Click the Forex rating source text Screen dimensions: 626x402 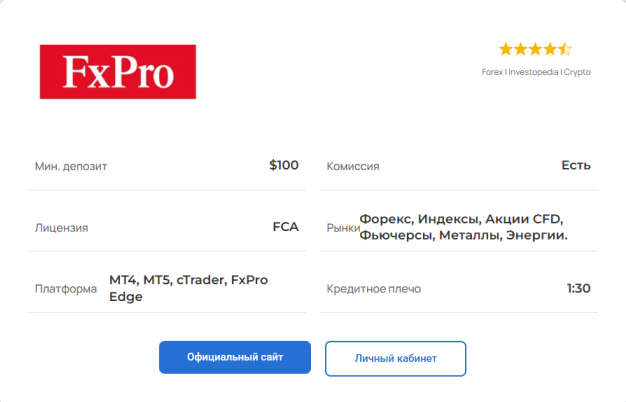click(492, 72)
